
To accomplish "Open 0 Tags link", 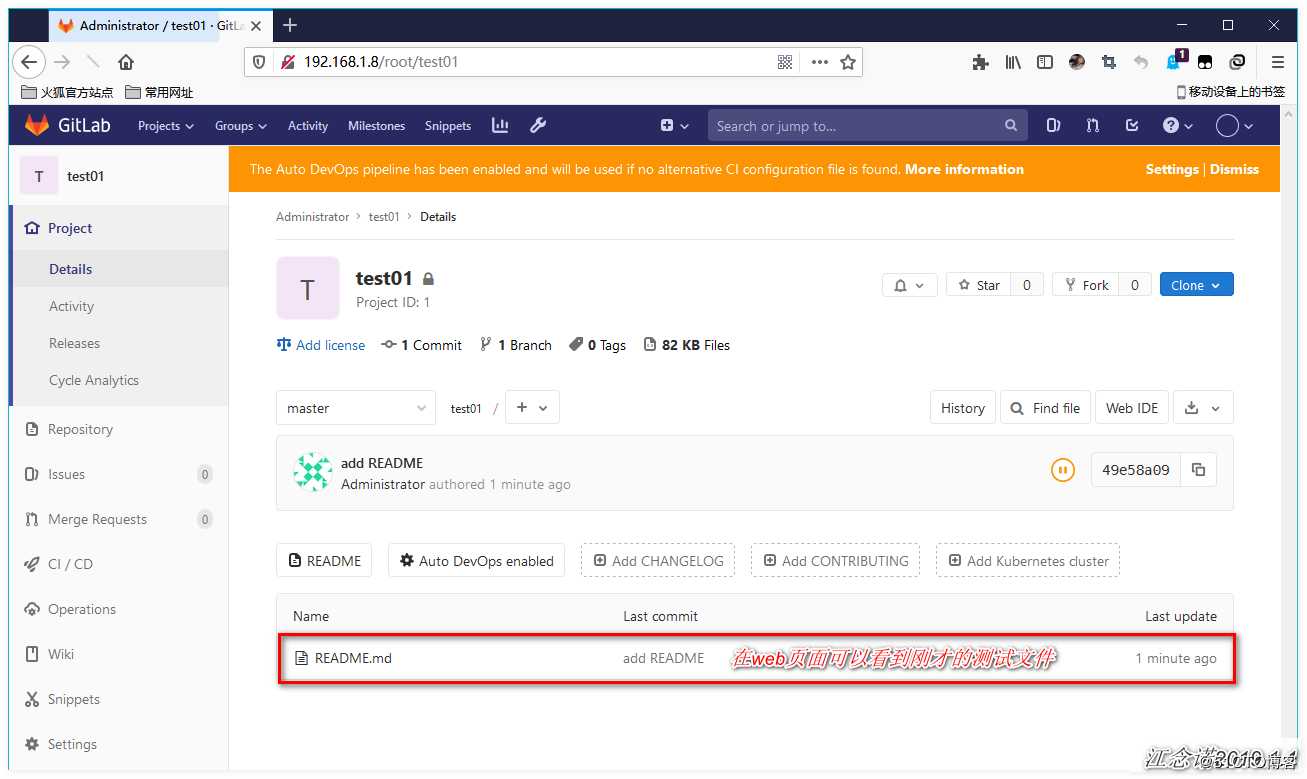I will coord(598,345).
